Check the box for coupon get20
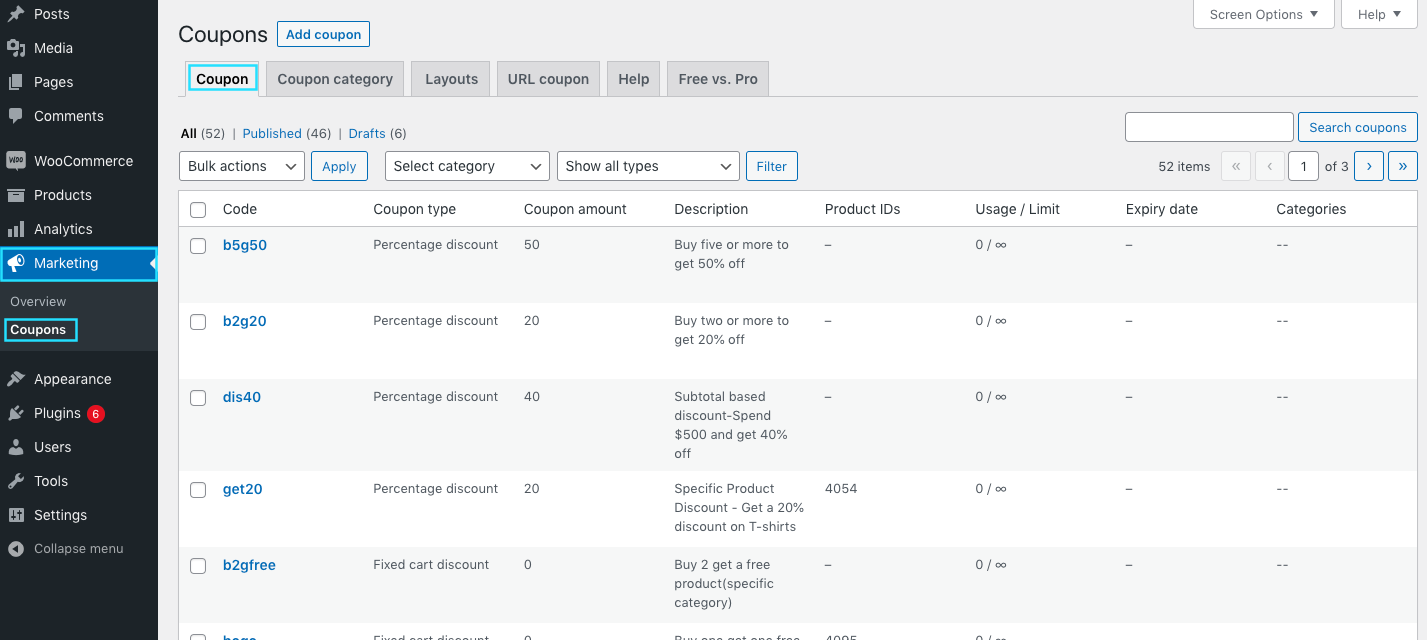This screenshot has width=1427, height=640. pos(198,490)
